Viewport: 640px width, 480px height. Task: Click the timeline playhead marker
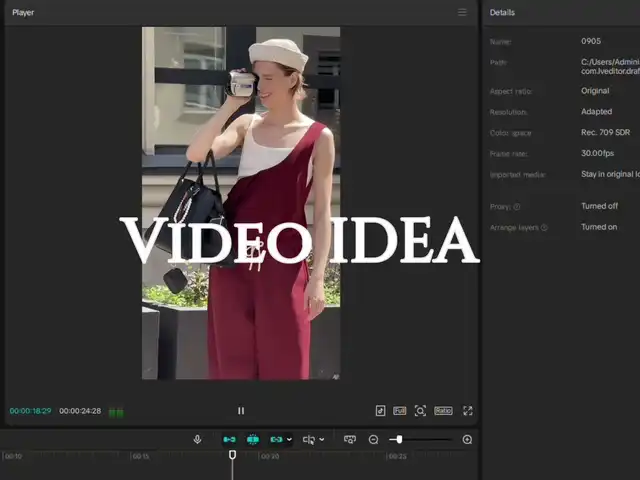(x=232, y=454)
